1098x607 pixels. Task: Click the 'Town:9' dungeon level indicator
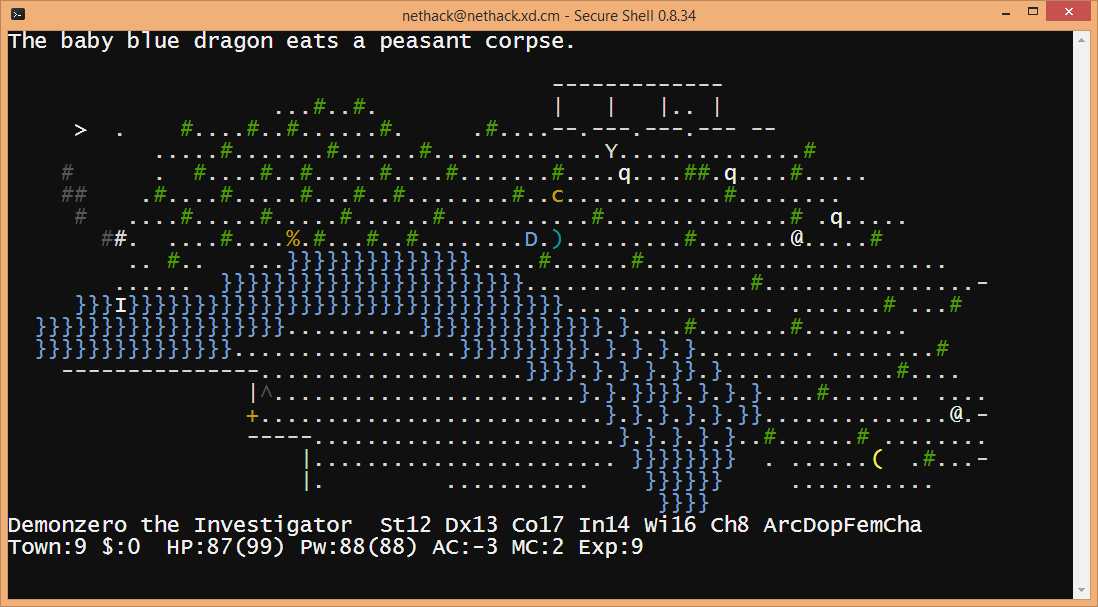[48, 547]
